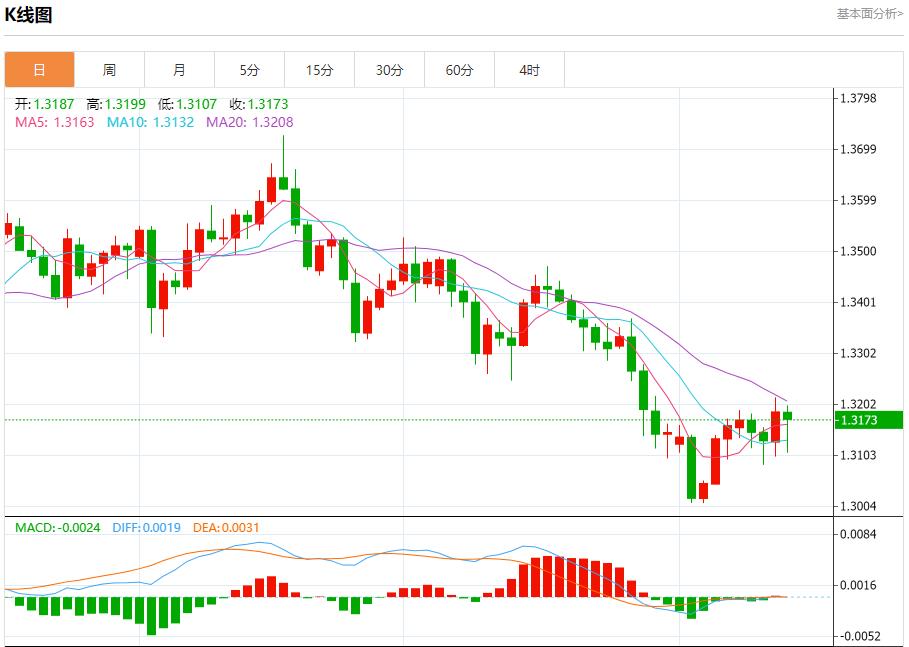Click the MA10 1.3132 indicator label
Image resolution: width=909 pixels, height=647 pixels.
[x=150, y=122]
